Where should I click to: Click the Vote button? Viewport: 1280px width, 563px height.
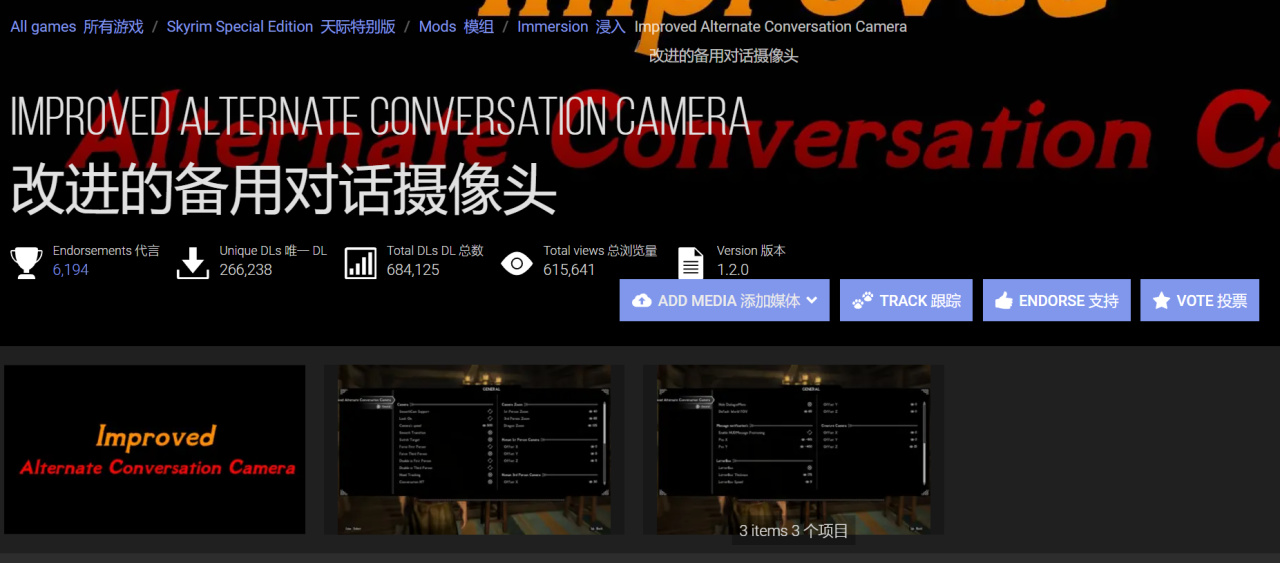1200,300
